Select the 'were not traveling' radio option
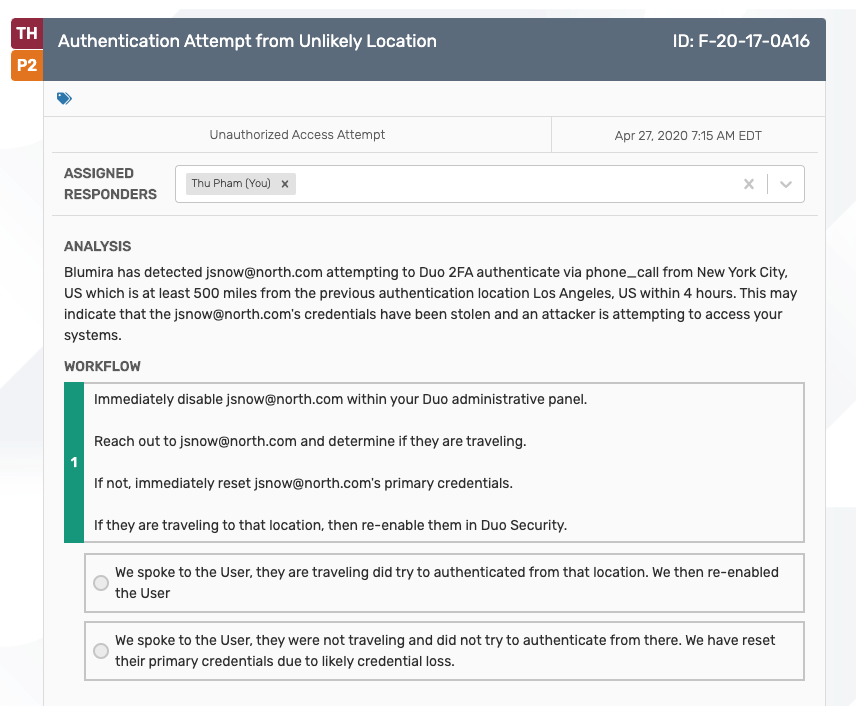The image size is (856, 706). pyautogui.click(x=101, y=651)
